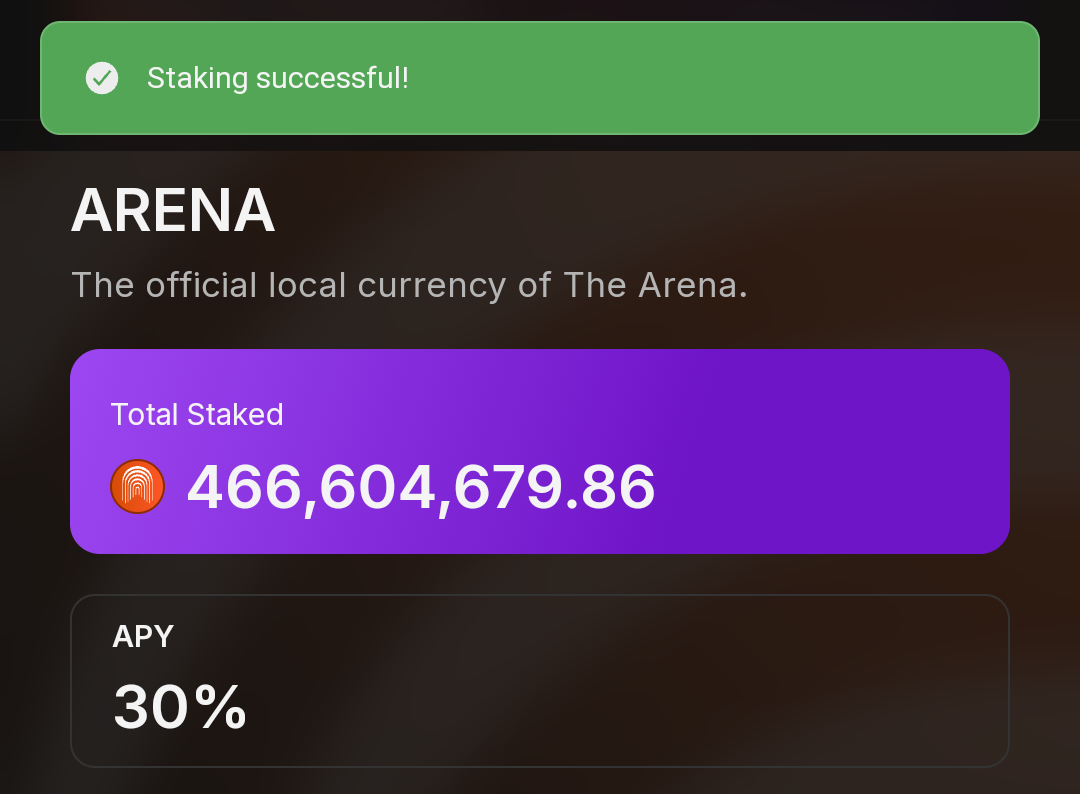Click the word "Staked" in the card label
The width and height of the screenshot is (1080, 794).
[x=238, y=414]
